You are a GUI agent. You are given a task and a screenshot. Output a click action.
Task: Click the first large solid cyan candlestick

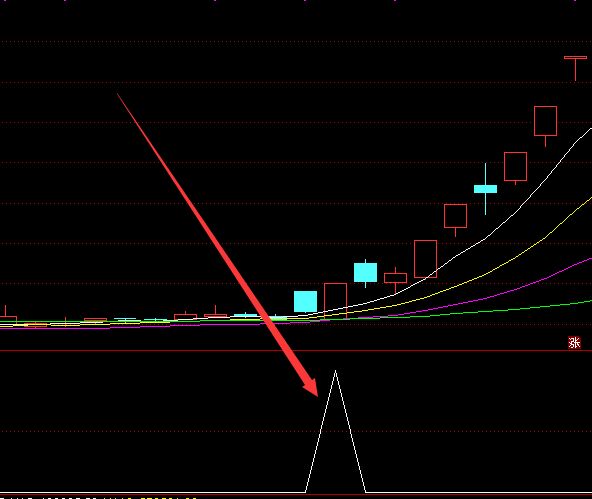point(305,302)
